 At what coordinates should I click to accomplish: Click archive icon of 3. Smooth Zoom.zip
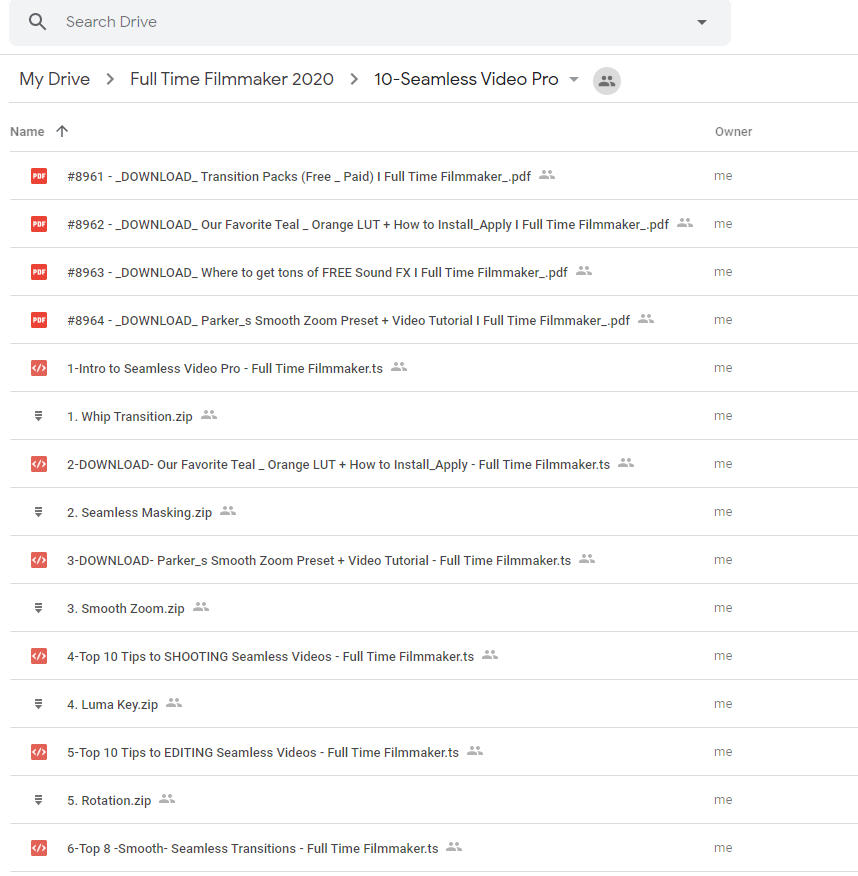(x=39, y=608)
